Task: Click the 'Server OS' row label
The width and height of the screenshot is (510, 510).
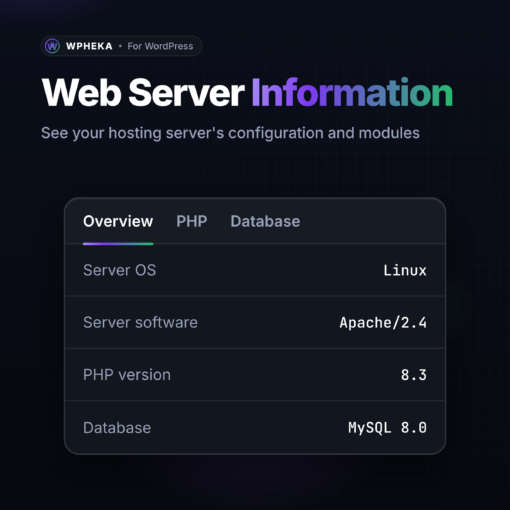Action: click(x=120, y=270)
